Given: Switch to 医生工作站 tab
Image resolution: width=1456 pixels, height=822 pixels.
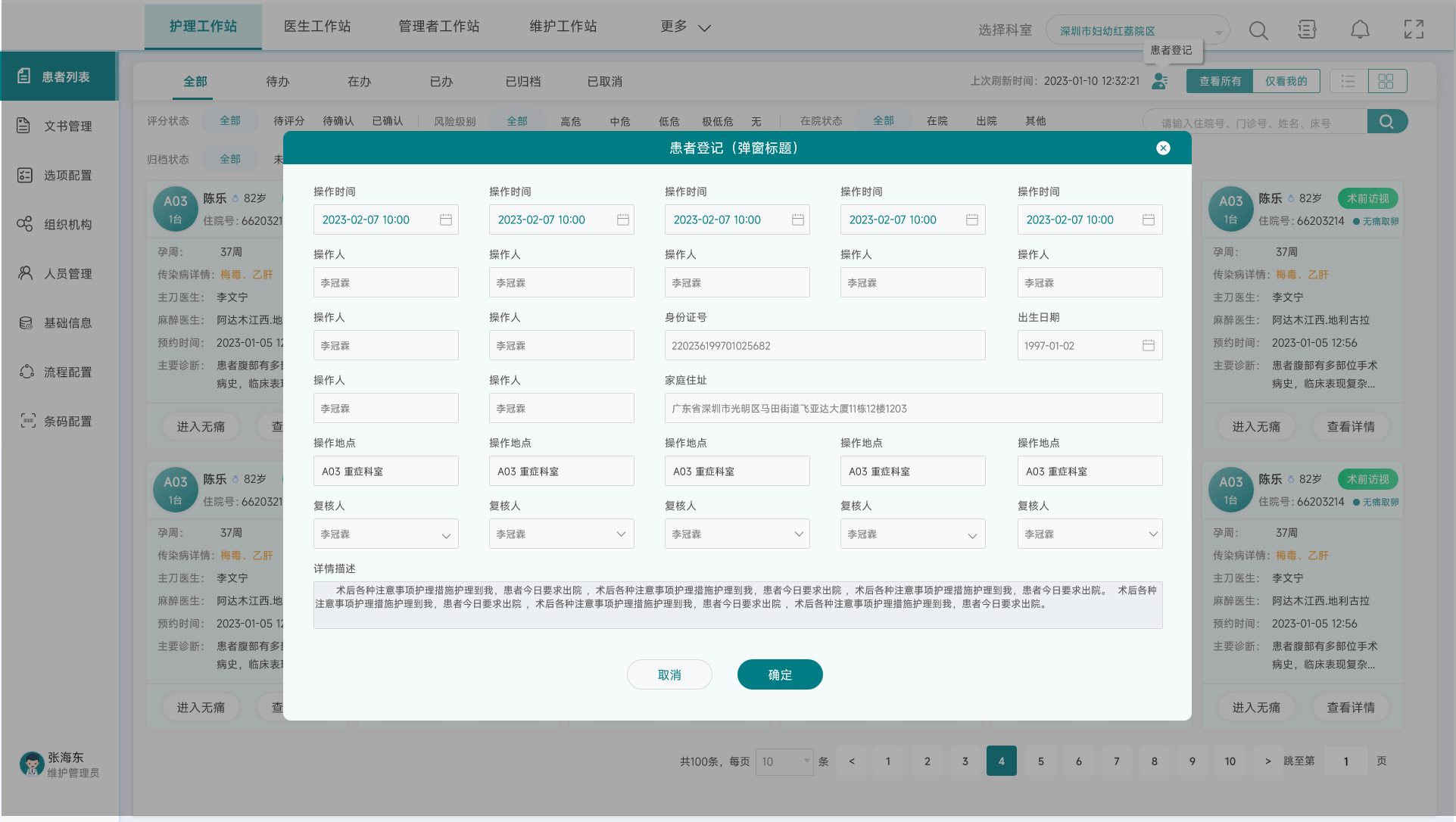Looking at the screenshot, I should click(317, 26).
